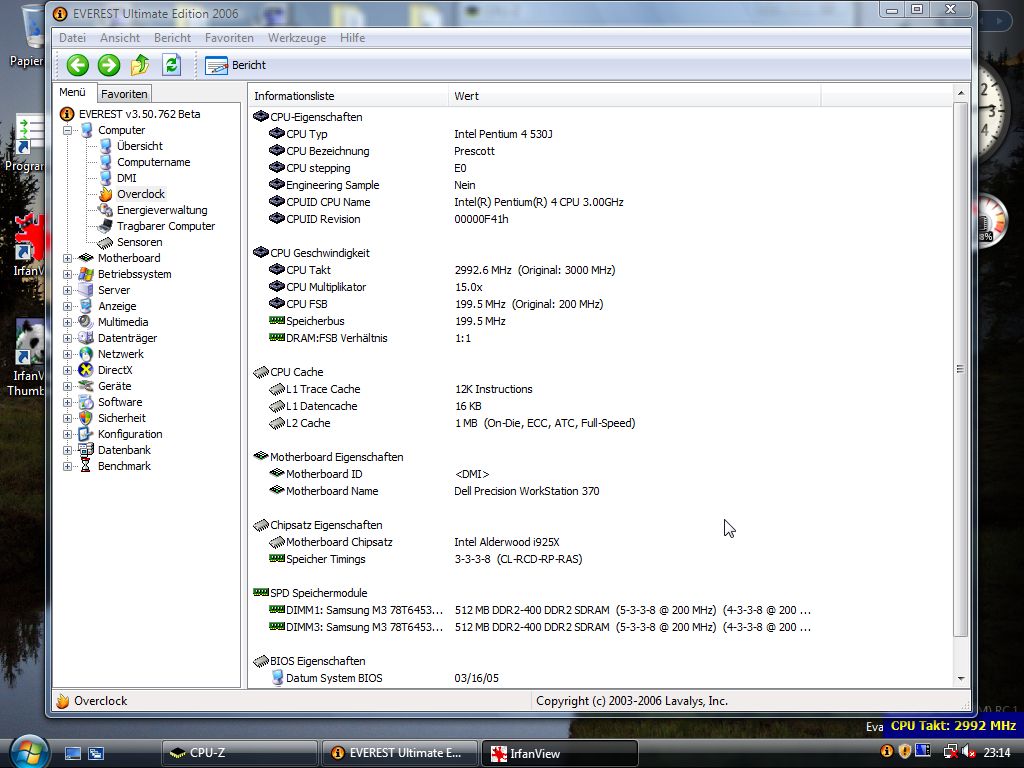
Task: Select the Datum System BIOS row
Action: coord(534,677)
